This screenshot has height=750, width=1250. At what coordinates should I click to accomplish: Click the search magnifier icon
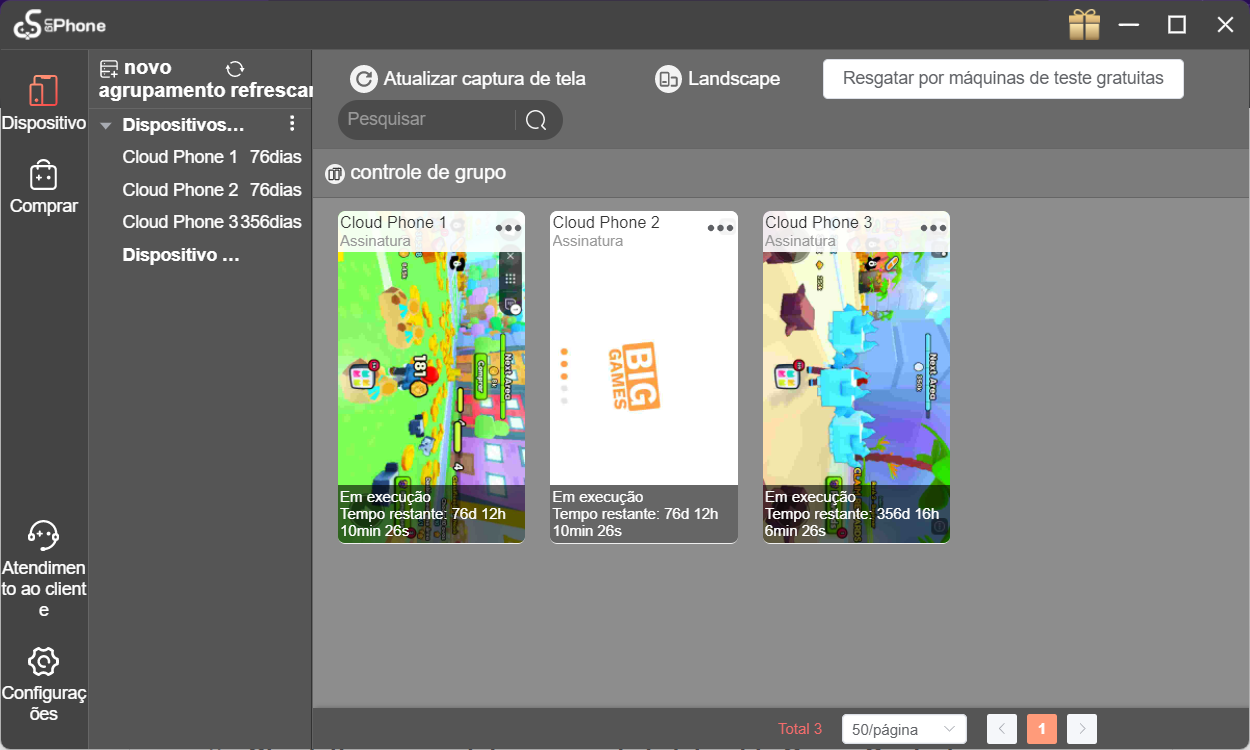tap(536, 120)
